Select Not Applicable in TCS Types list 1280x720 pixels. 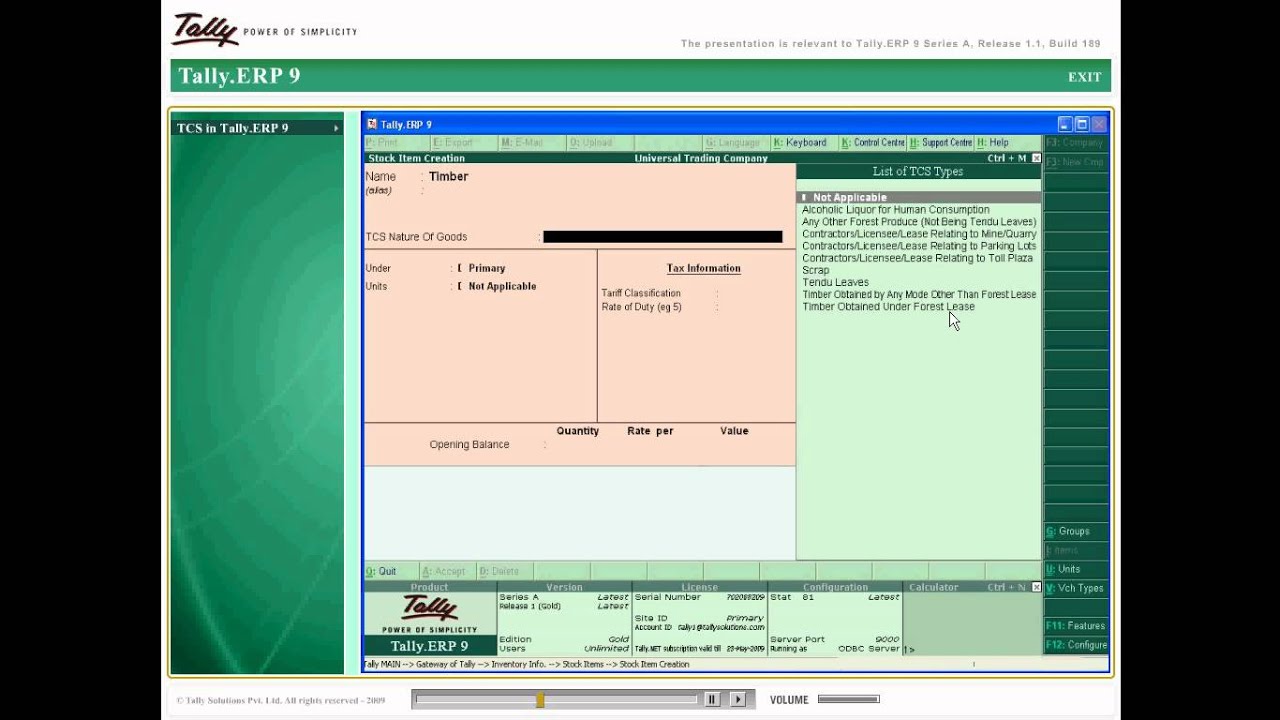918,198
